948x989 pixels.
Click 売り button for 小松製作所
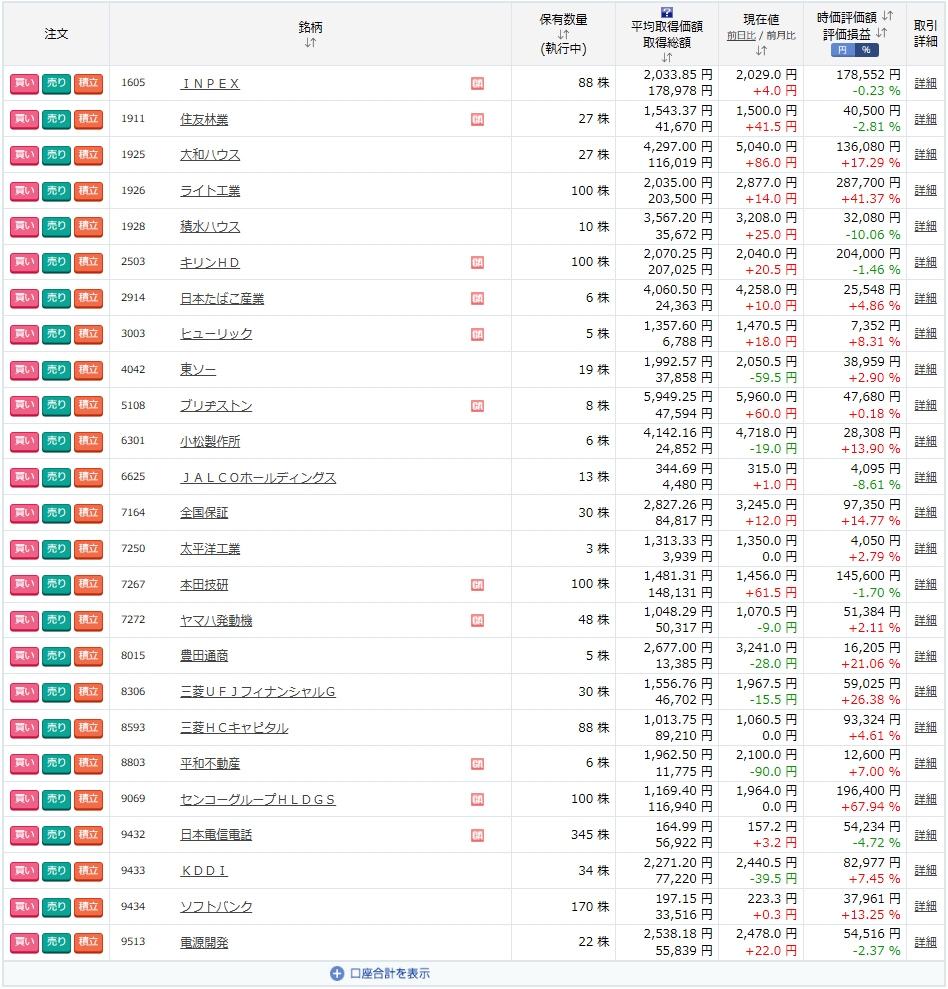point(56,442)
